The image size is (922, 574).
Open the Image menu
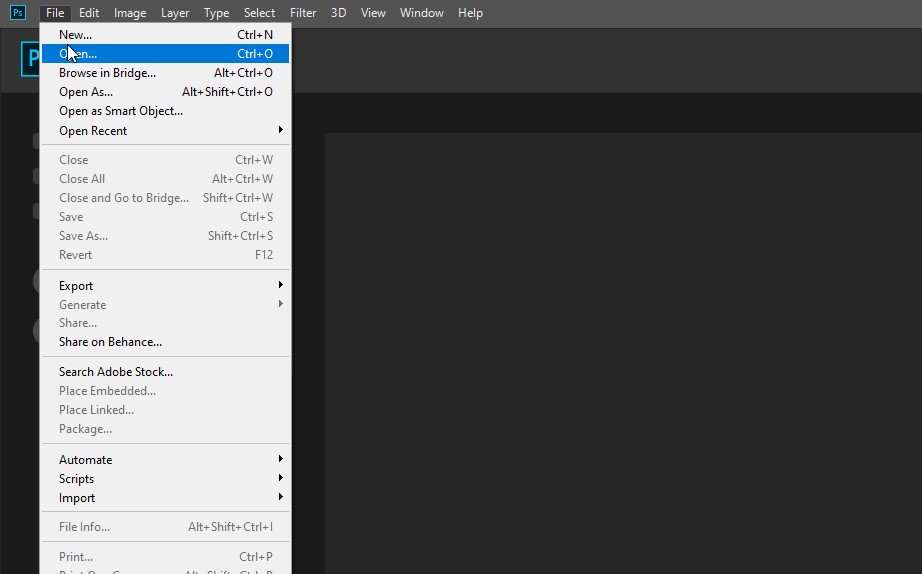coord(130,12)
